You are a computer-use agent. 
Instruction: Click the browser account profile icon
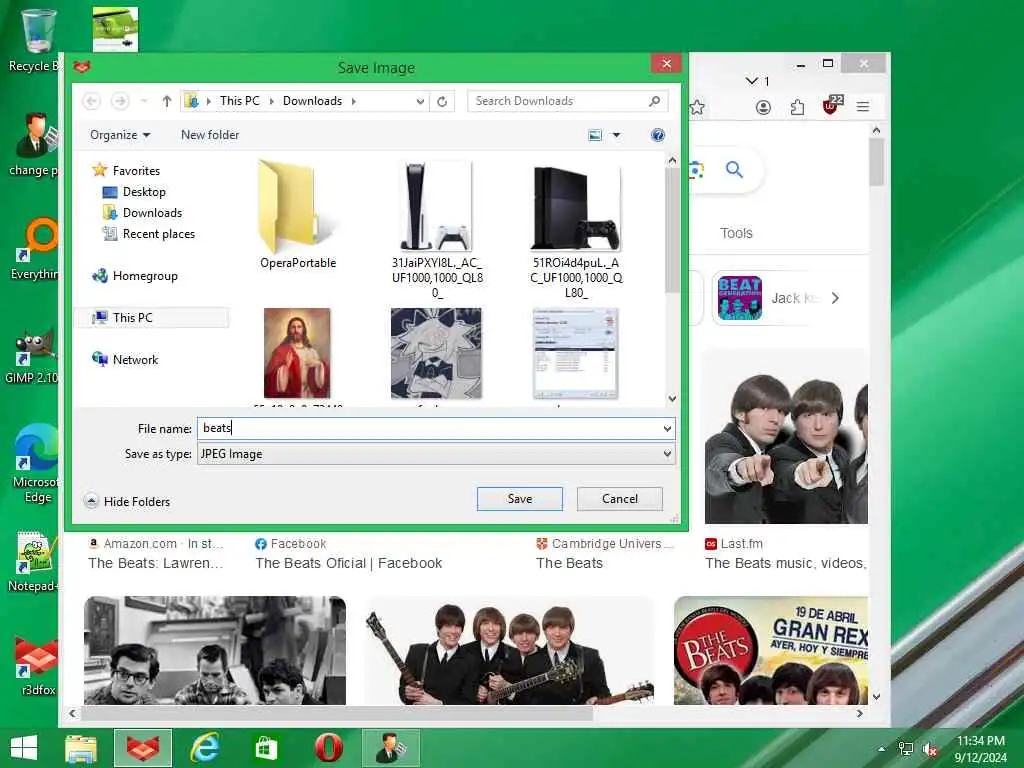763,107
